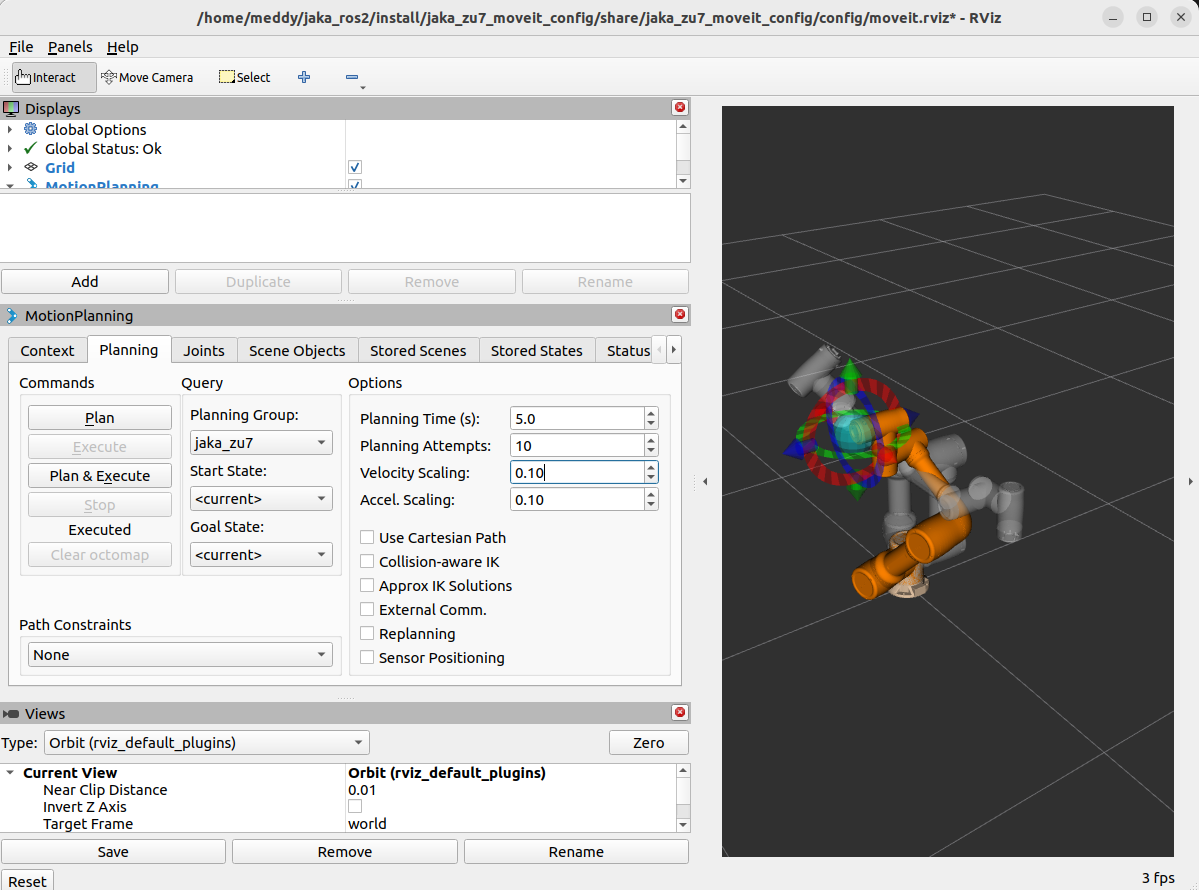Switch to the Joints tab
1199x890 pixels.
pos(203,350)
